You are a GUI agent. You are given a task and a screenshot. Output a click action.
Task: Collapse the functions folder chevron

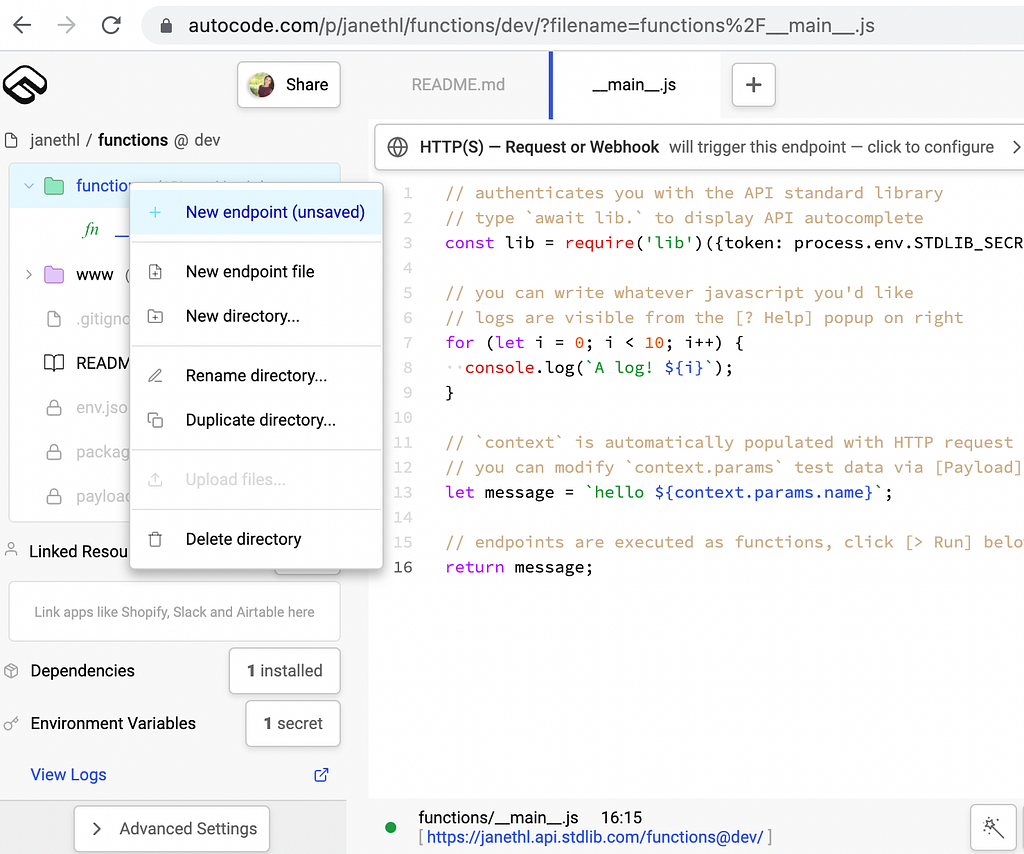[x=29, y=186]
